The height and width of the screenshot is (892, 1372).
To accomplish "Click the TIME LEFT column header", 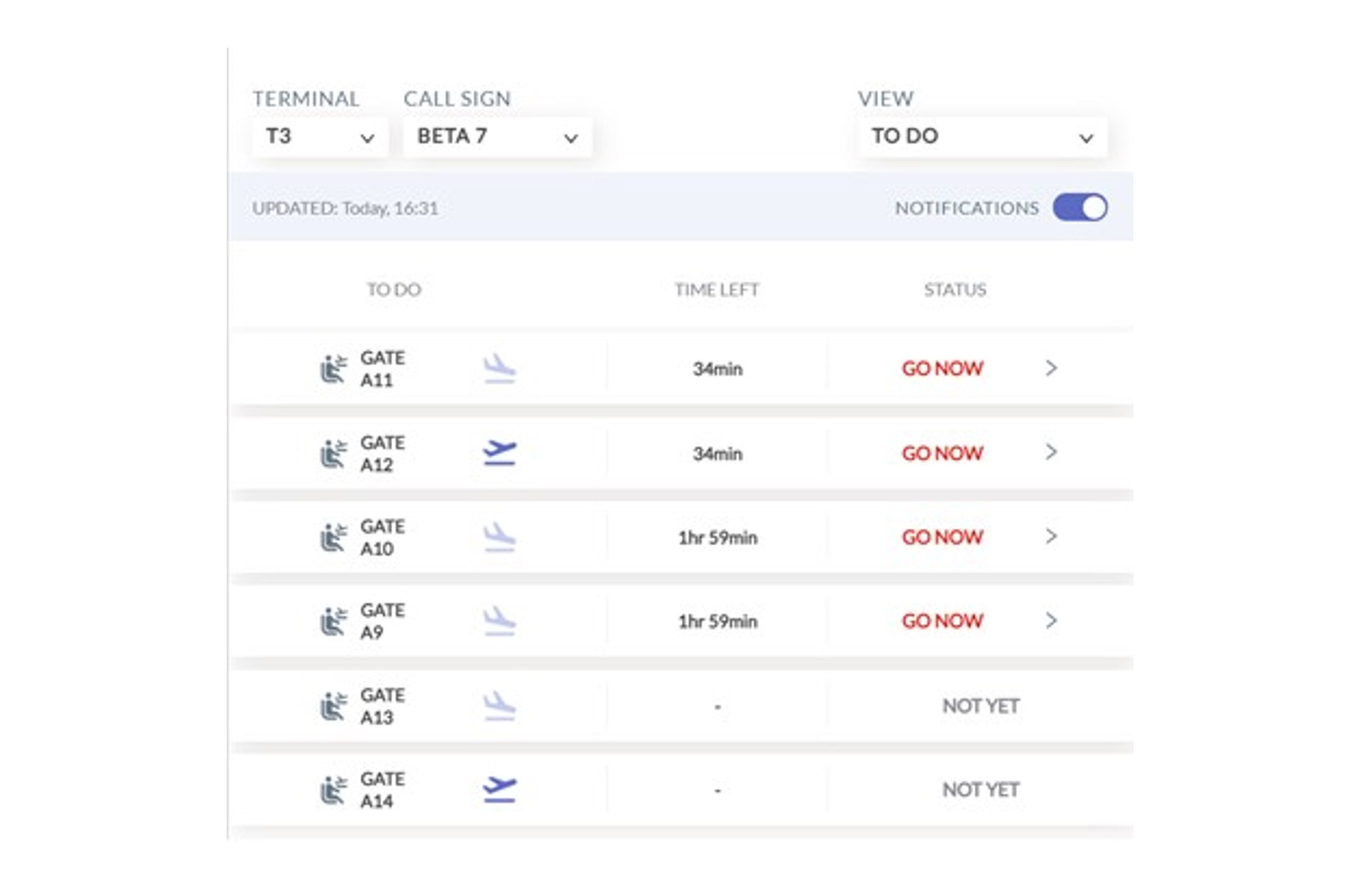I will coord(717,290).
